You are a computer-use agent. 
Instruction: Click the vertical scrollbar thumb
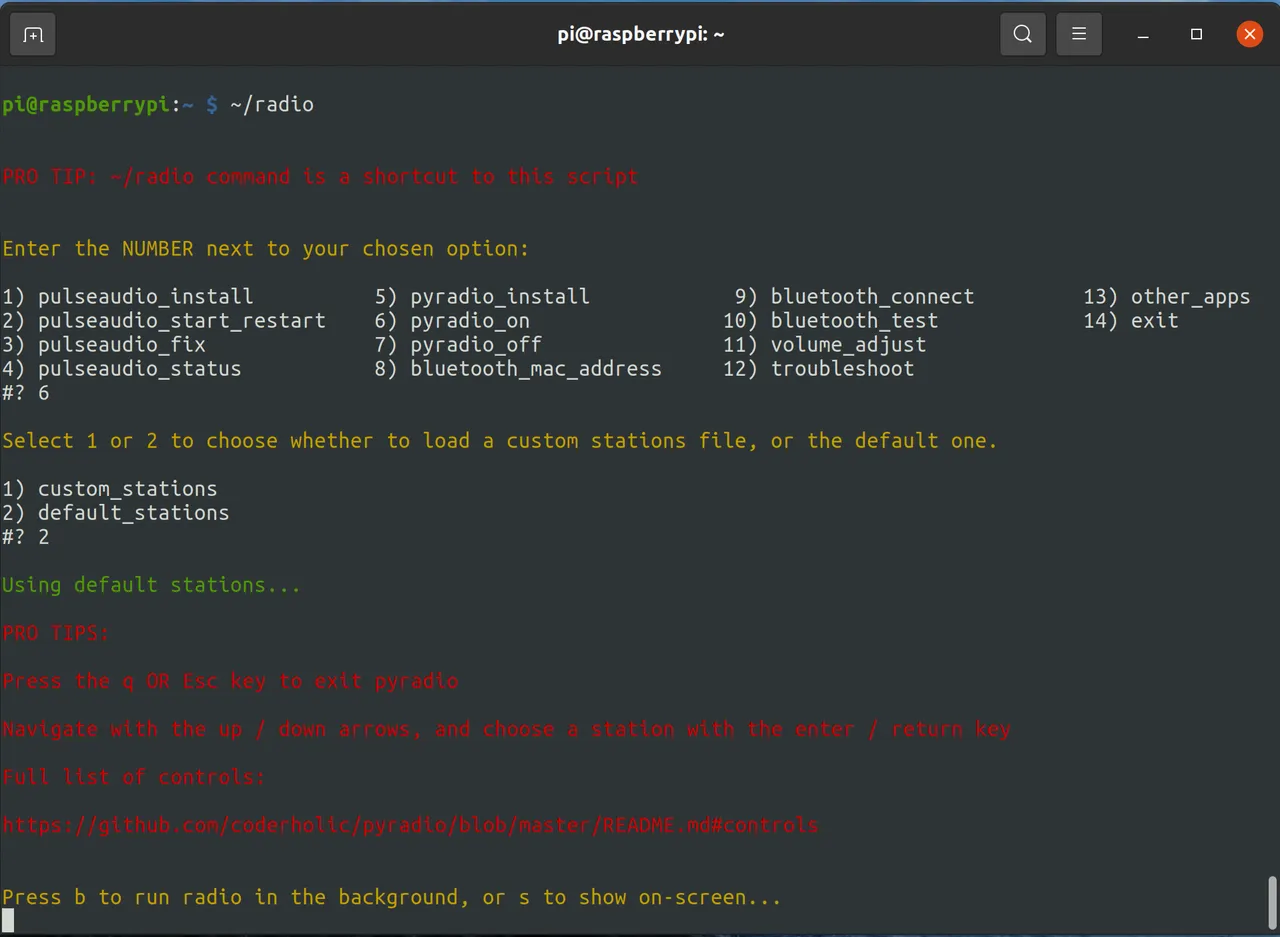pos(1272,903)
